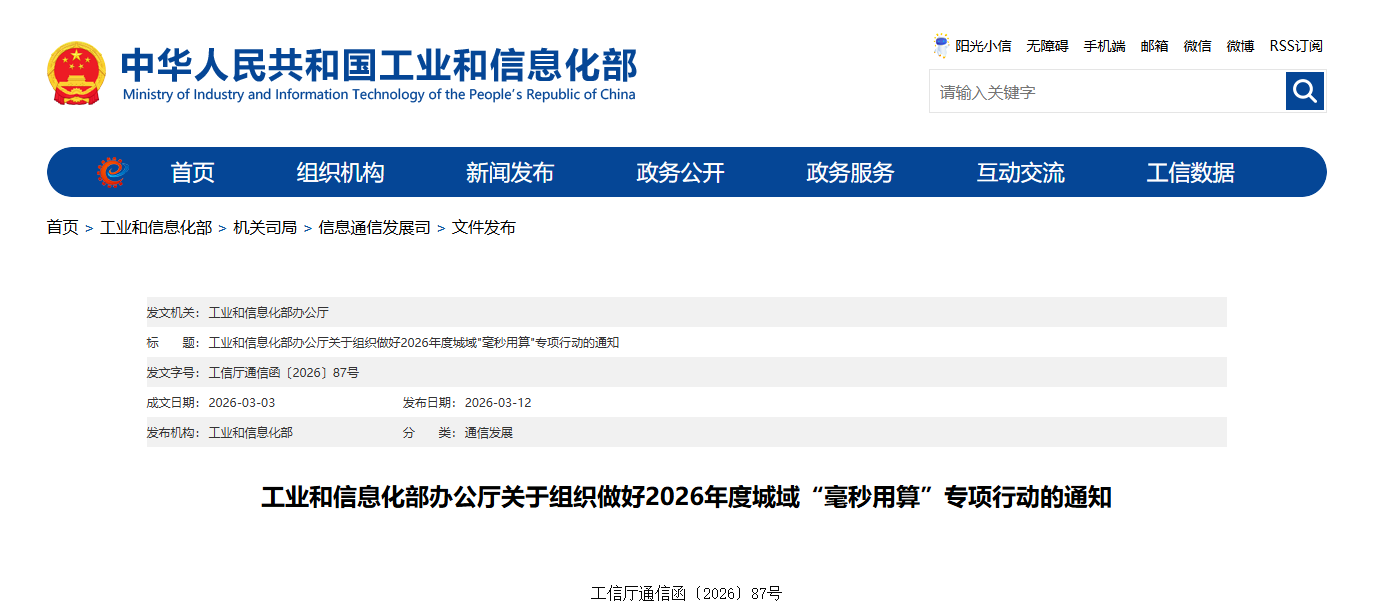Click the 成文日期 value 2026-03-03
1378x611 pixels.
point(241,402)
